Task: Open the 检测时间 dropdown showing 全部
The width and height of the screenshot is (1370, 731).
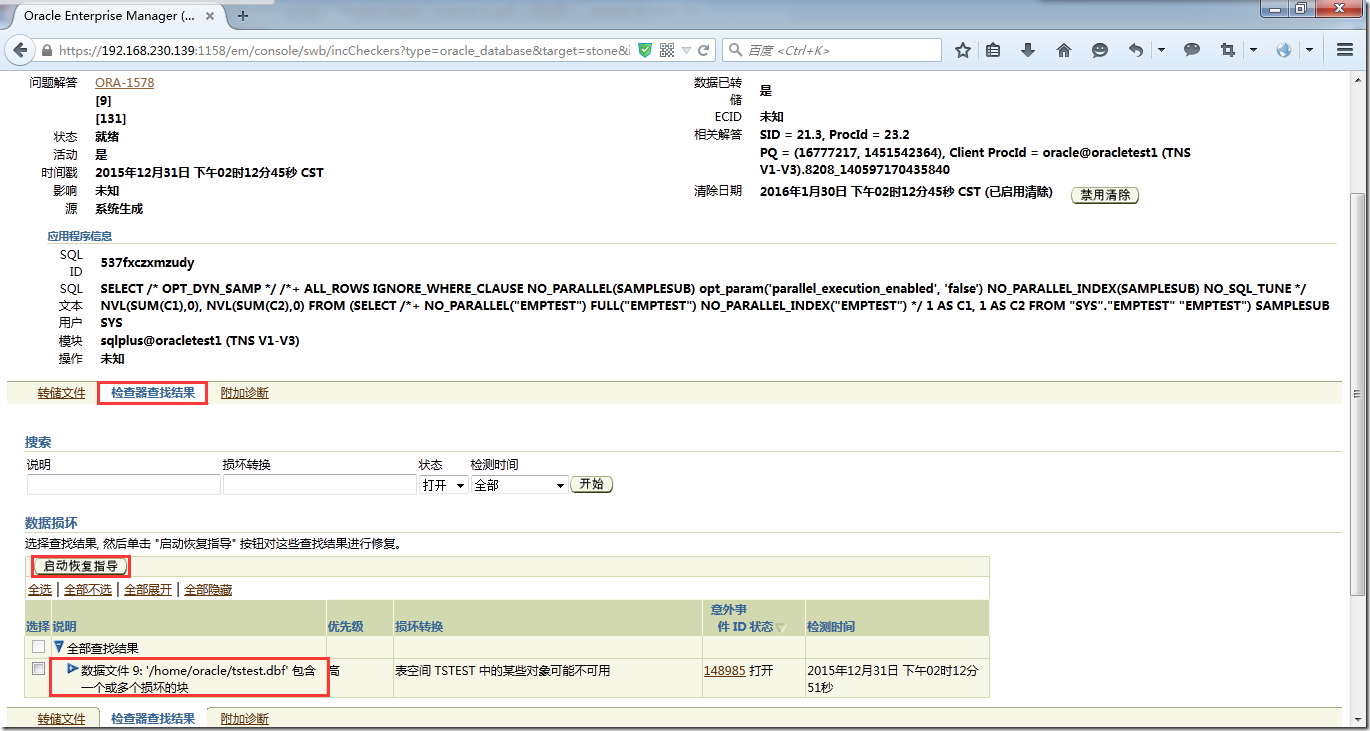Action: point(519,485)
